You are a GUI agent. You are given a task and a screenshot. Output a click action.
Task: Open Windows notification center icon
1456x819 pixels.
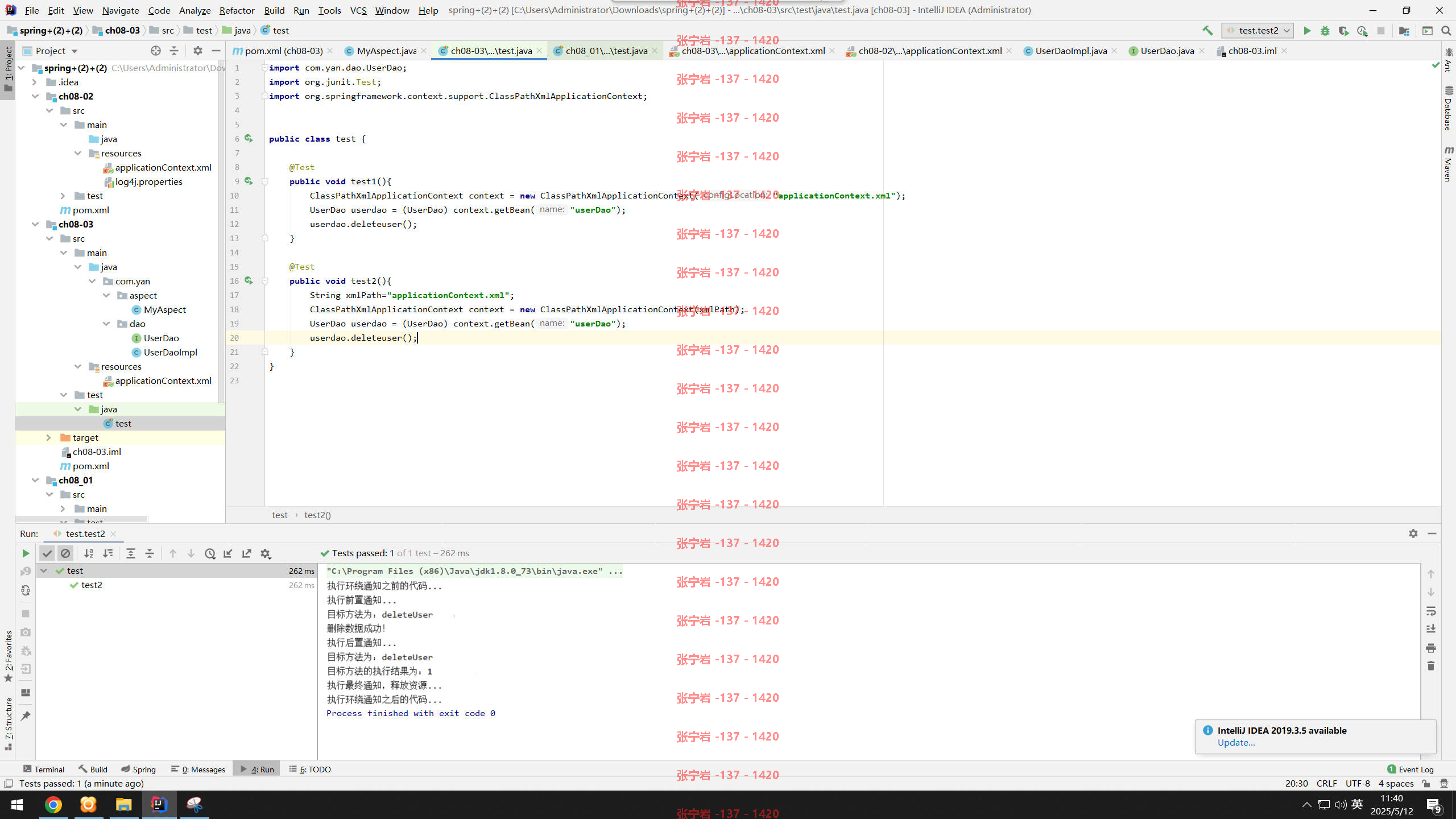coord(1433,805)
